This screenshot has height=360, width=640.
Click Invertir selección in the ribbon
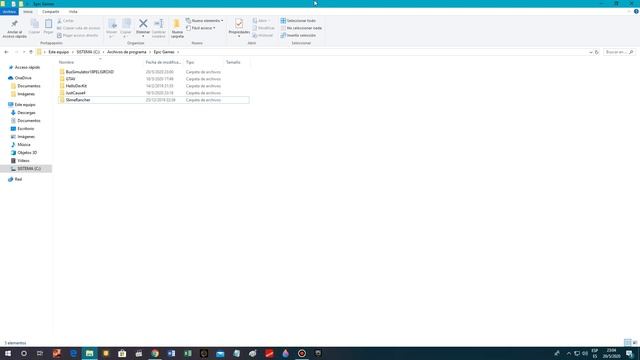(x=298, y=36)
